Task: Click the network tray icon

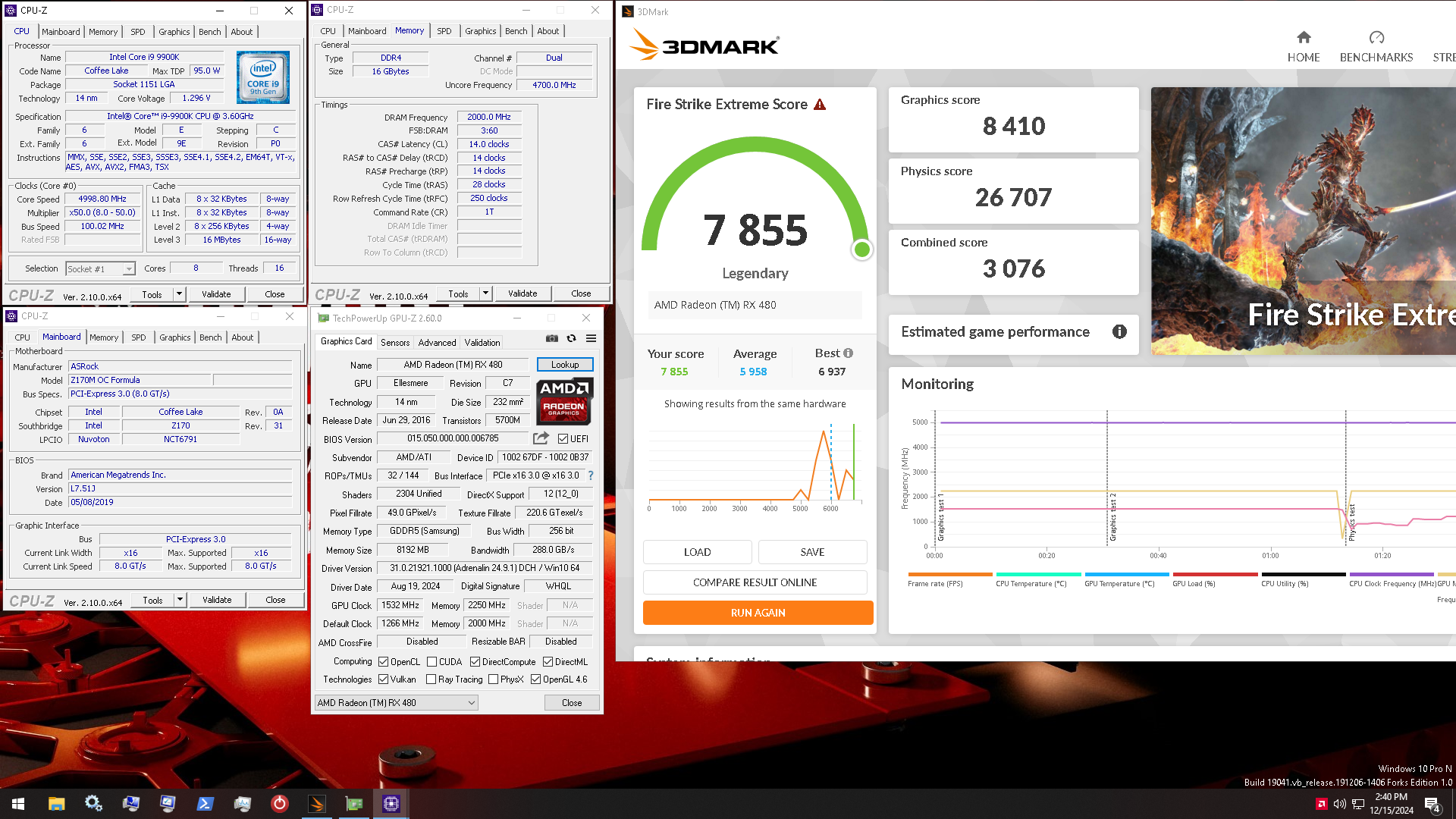Action: click(x=1358, y=804)
